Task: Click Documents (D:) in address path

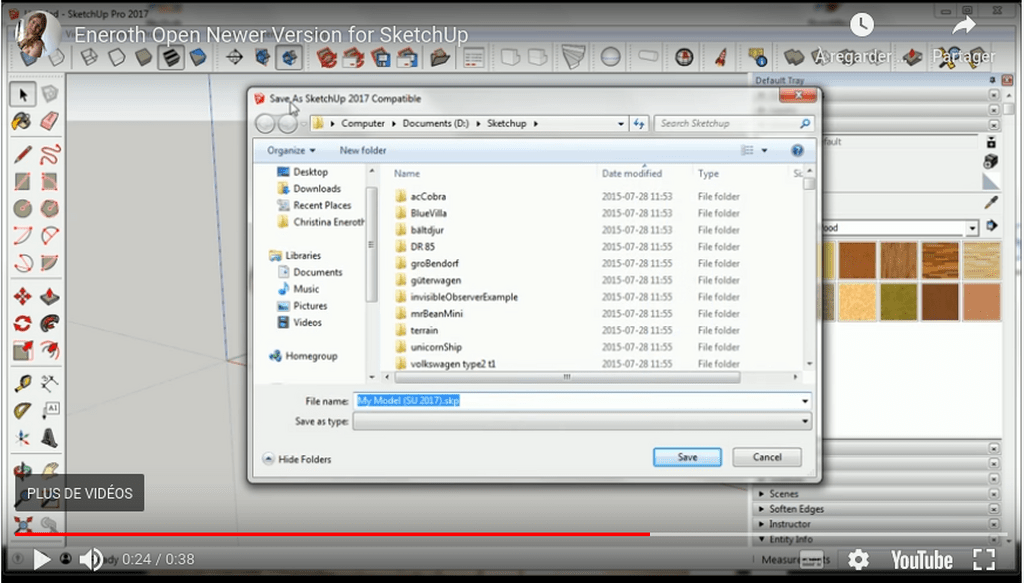Action: click(436, 123)
